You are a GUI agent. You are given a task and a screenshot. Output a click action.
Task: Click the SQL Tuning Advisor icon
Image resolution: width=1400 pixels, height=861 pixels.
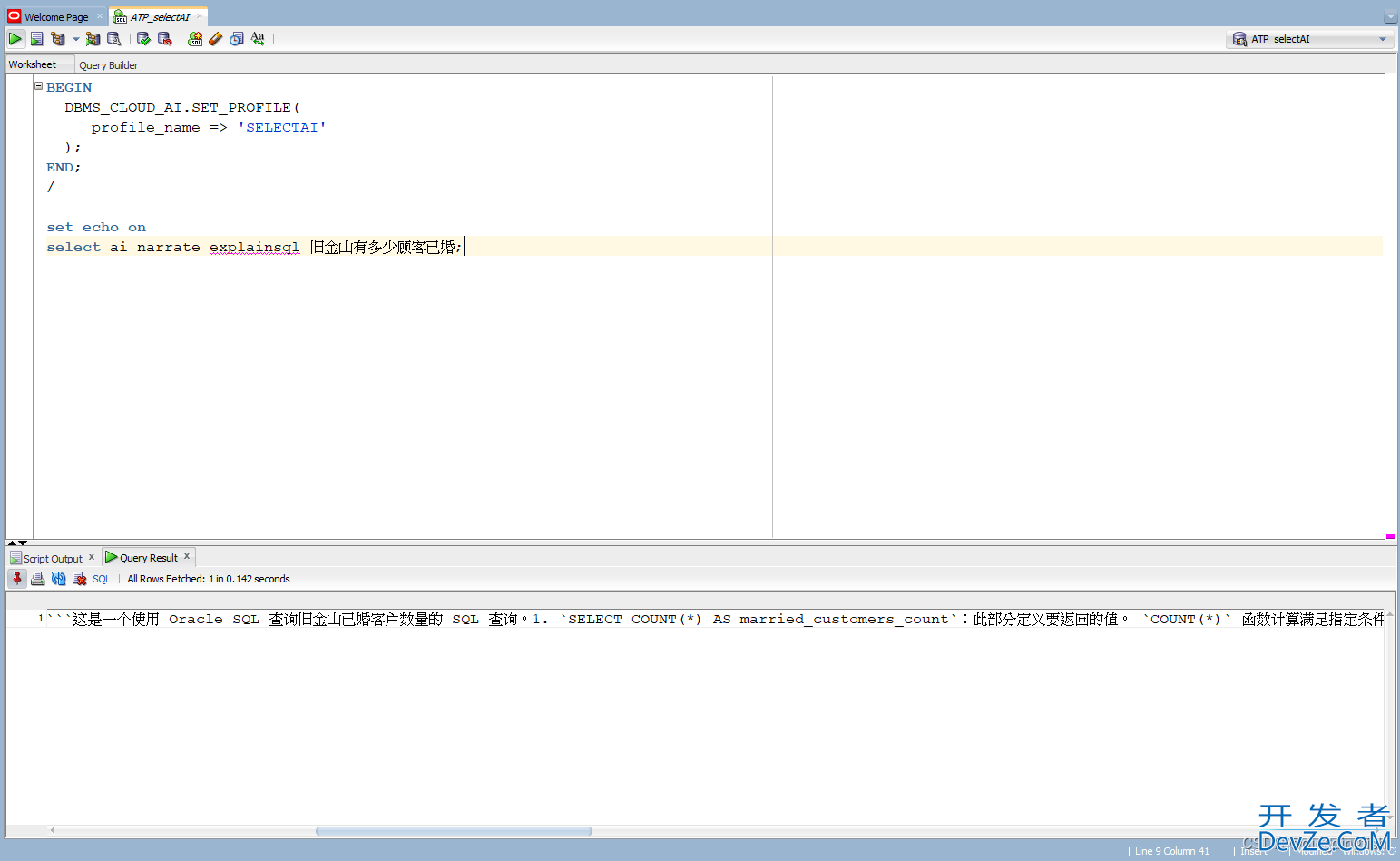coord(114,39)
